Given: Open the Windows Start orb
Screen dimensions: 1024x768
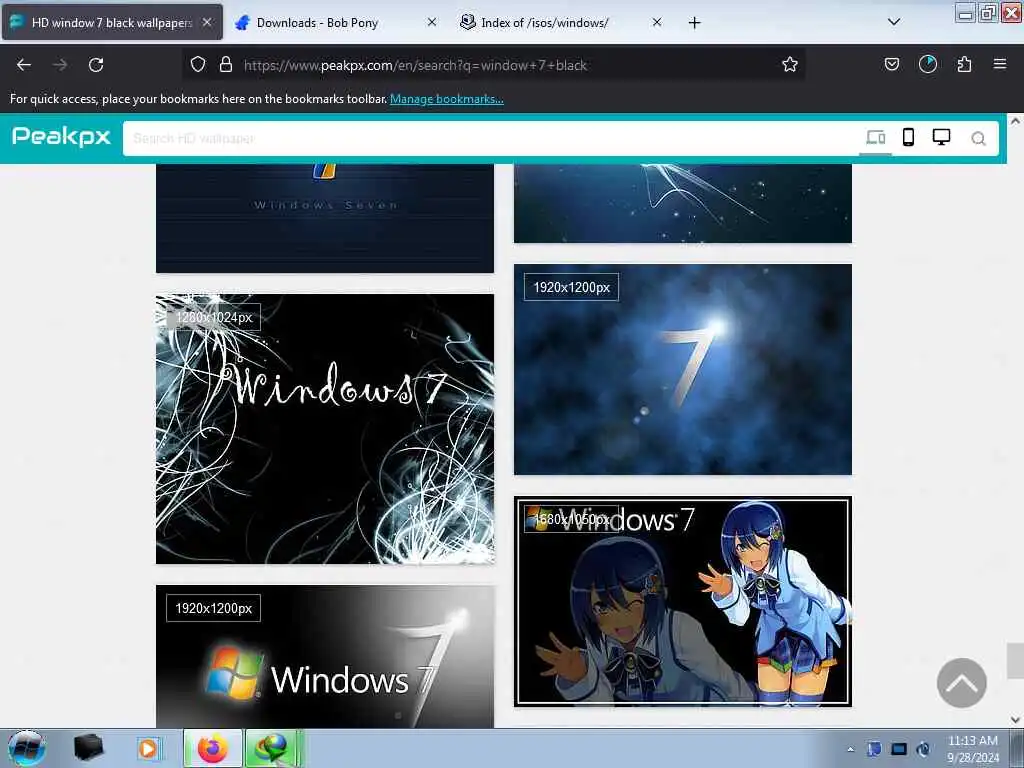Looking at the screenshot, I should 26,748.
